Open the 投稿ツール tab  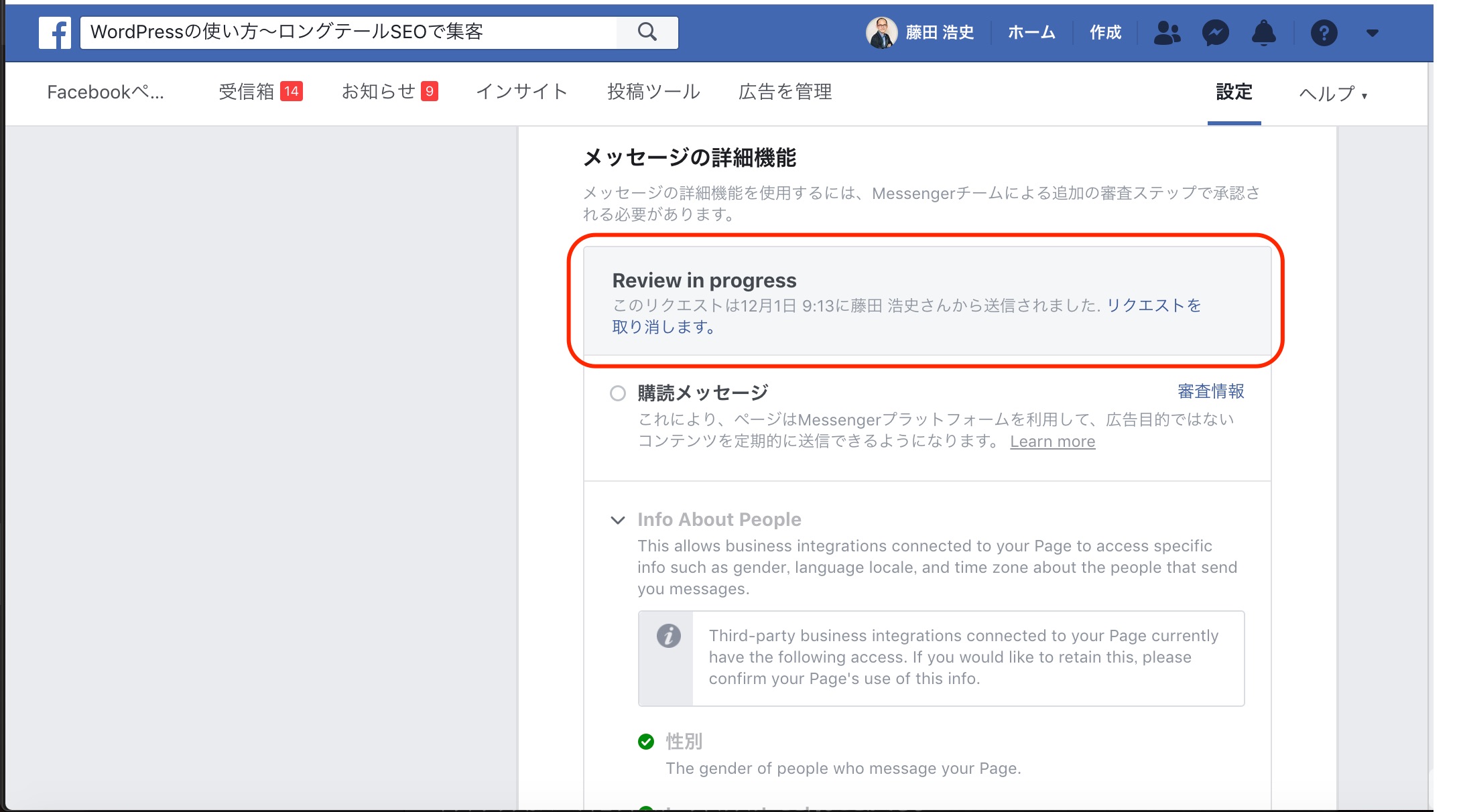click(653, 91)
